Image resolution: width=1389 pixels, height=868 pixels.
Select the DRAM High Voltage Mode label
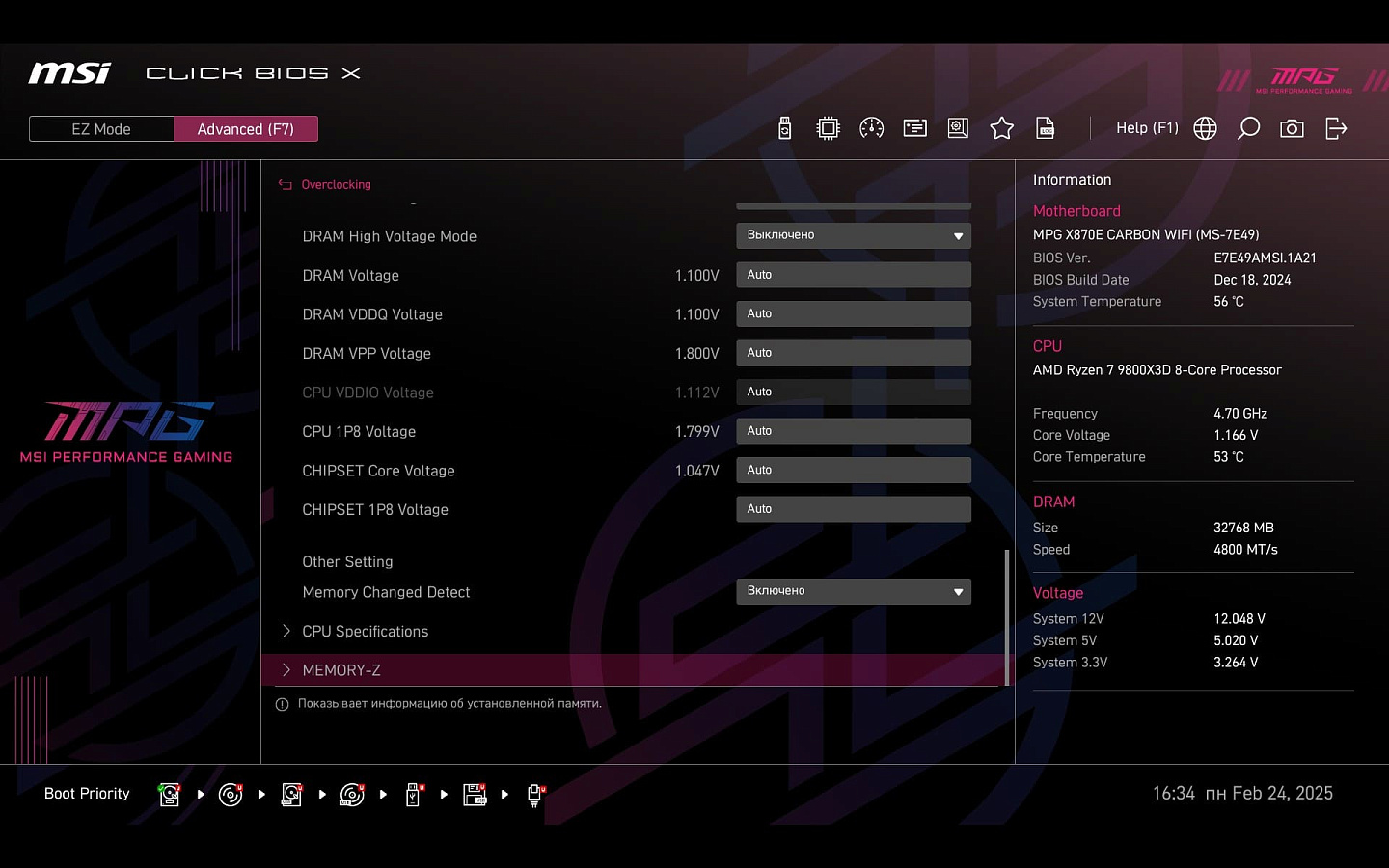[x=390, y=236]
